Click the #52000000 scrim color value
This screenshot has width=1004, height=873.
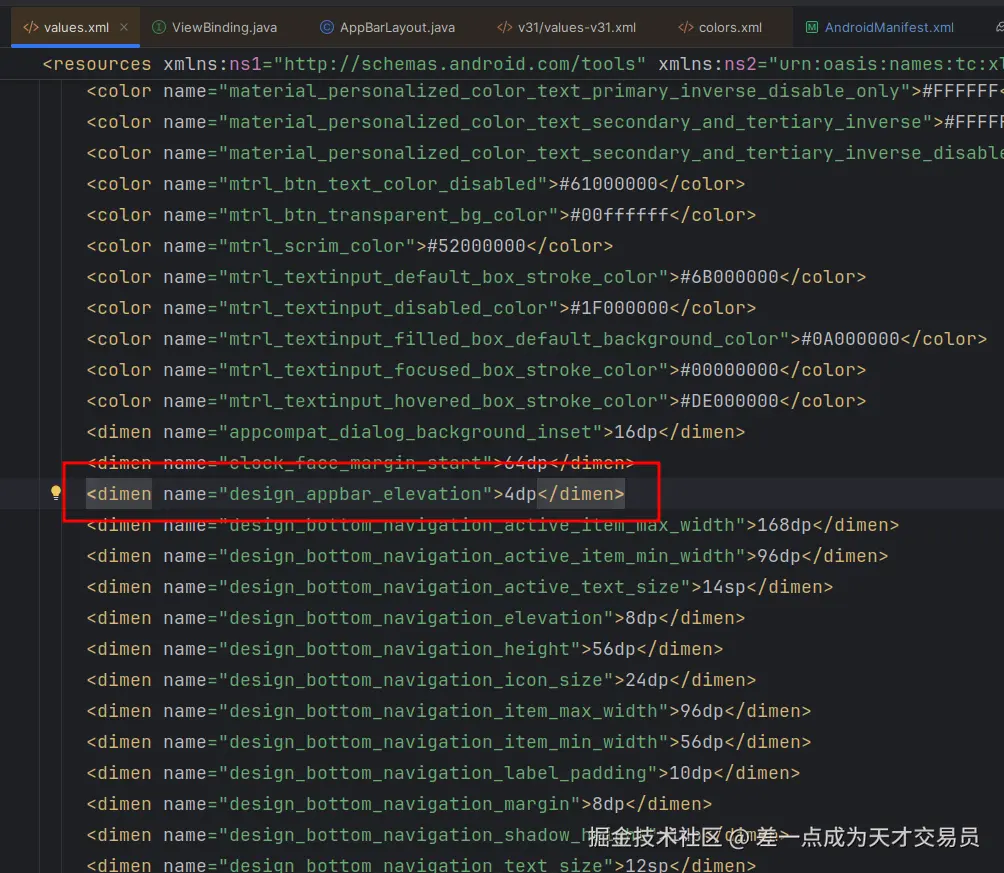(x=476, y=246)
